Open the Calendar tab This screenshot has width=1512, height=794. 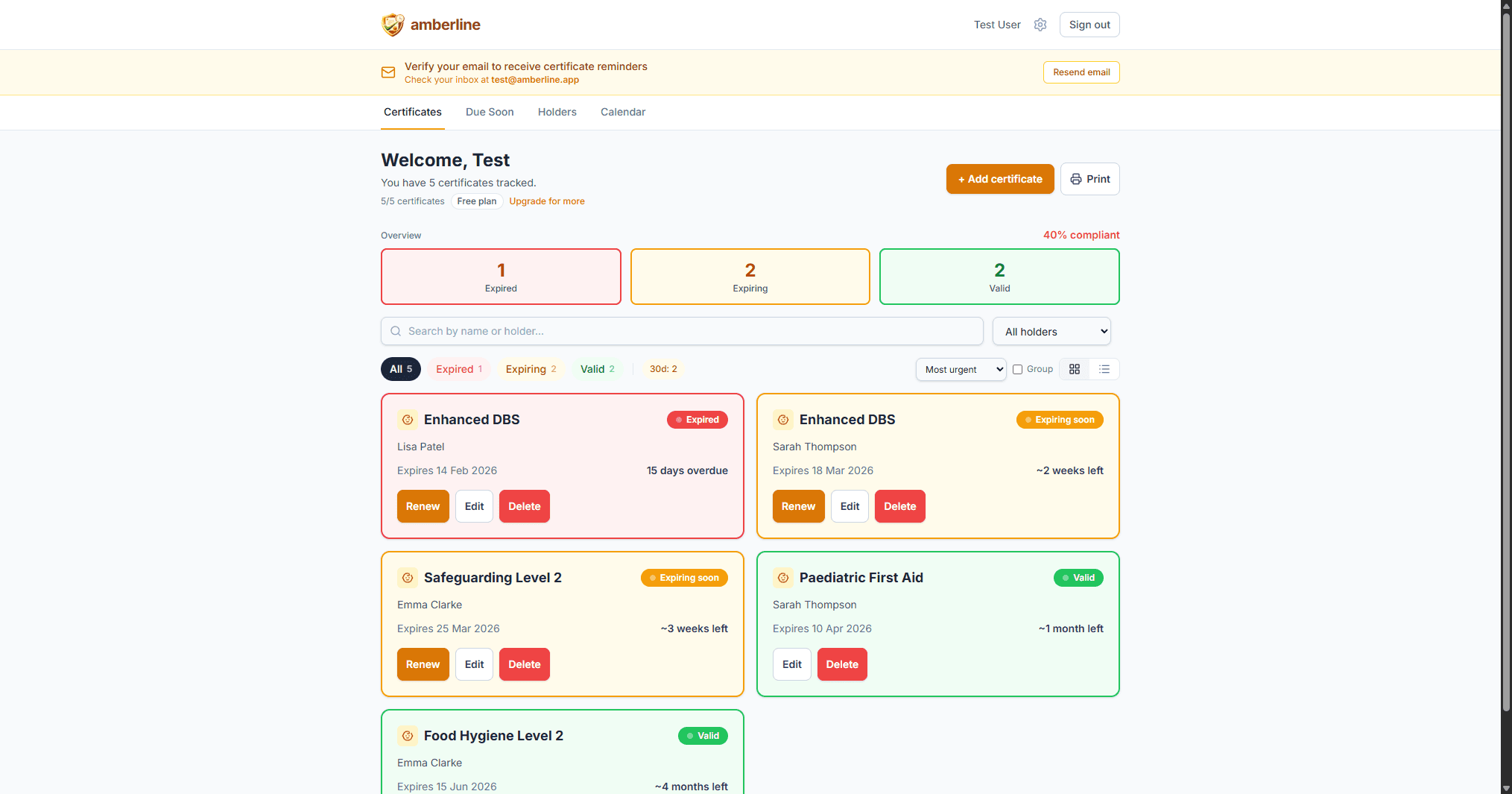tap(623, 112)
